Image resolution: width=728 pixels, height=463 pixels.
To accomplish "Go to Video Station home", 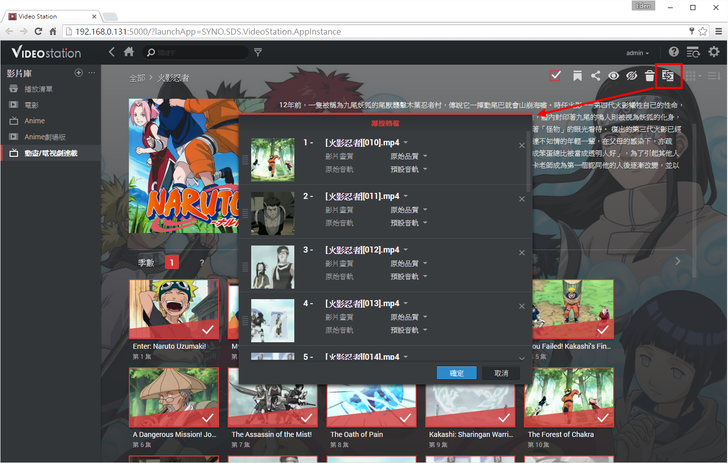I will 129,52.
